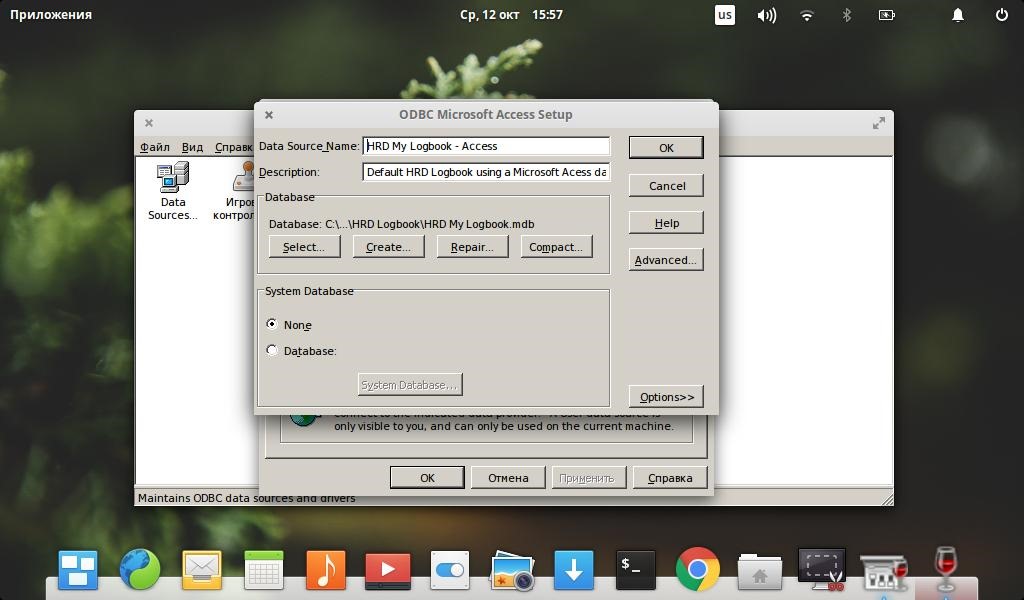Open the date and time panel menu

click(511, 14)
